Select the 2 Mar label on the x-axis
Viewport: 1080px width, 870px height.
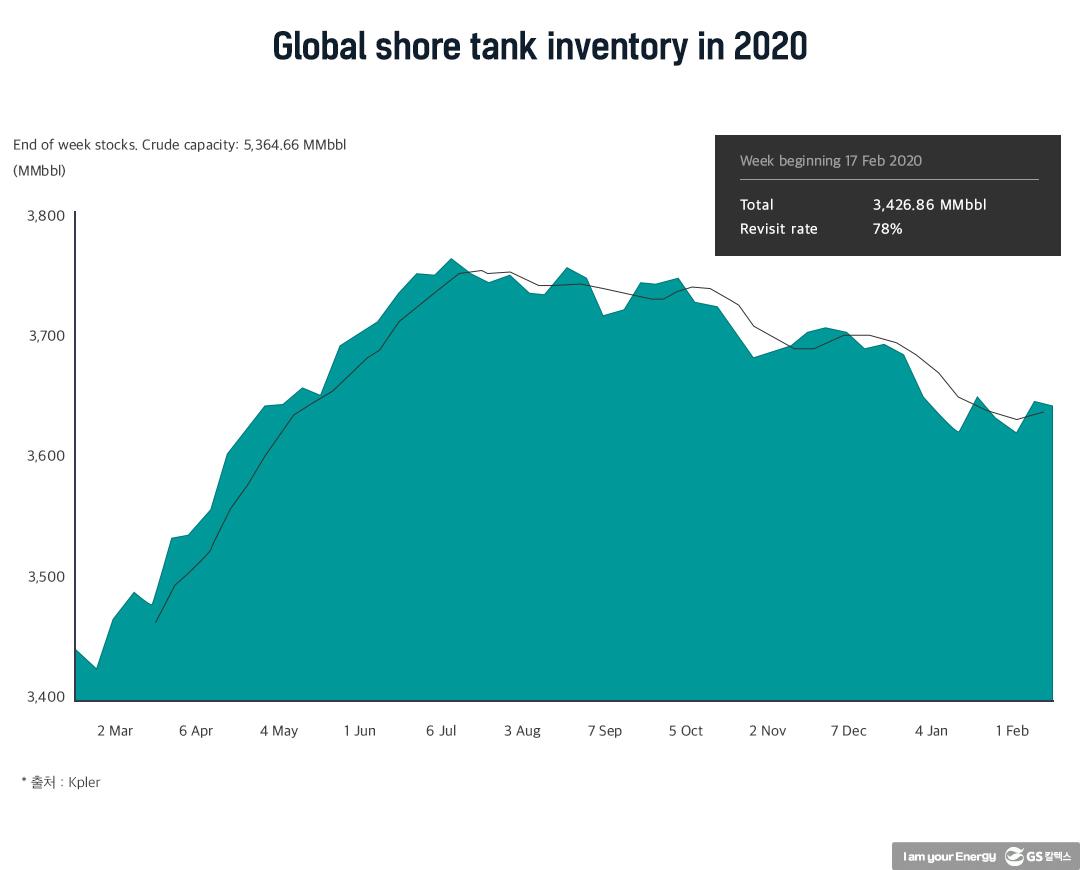pos(115,731)
